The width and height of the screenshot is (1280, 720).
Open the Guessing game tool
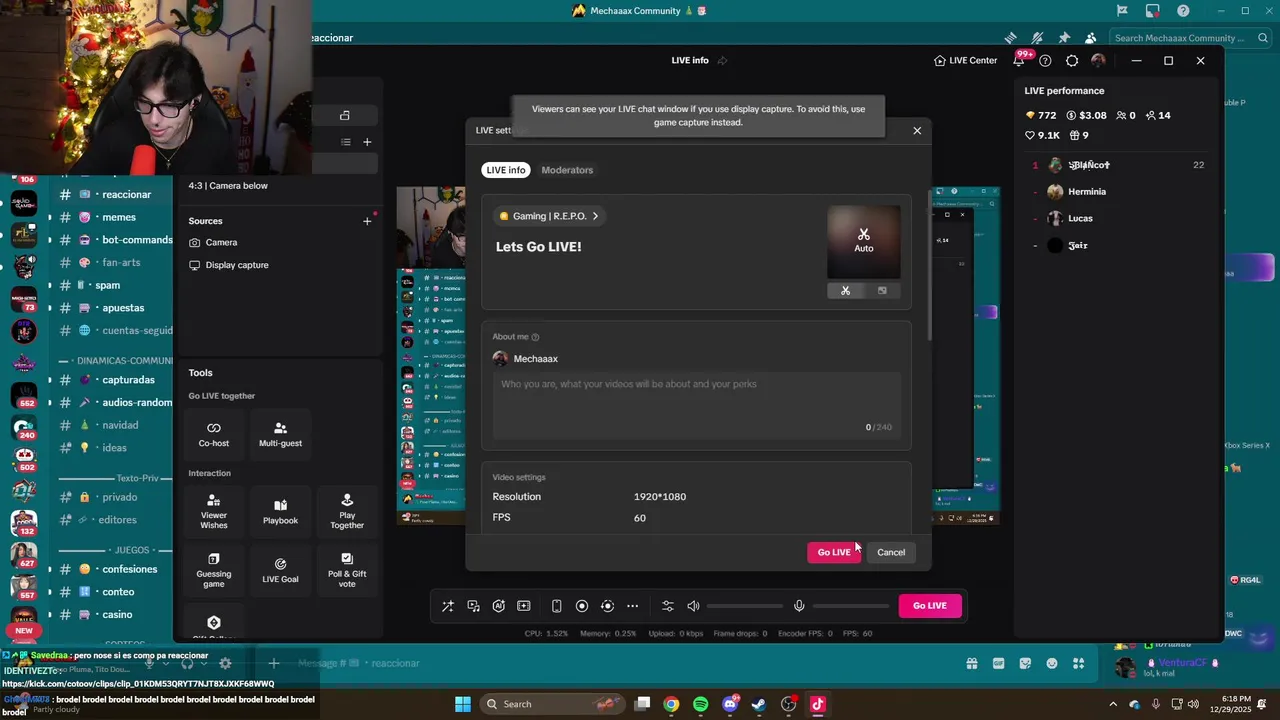click(x=214, y=569)
